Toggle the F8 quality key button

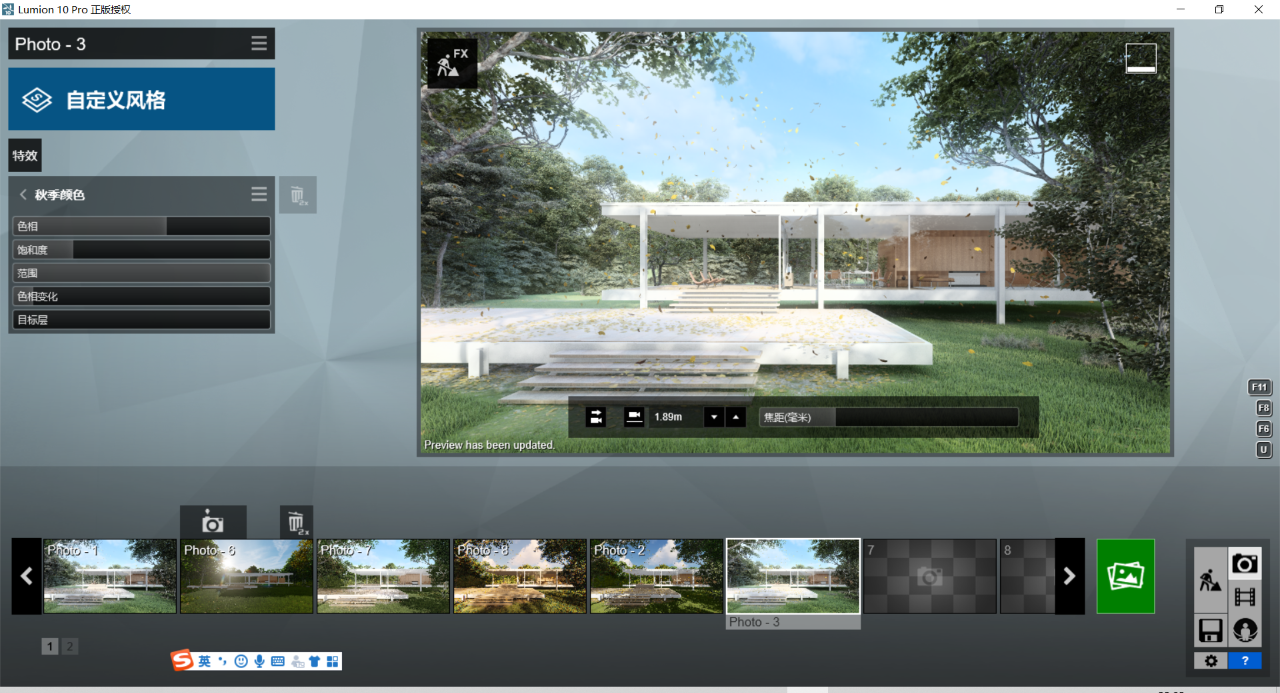pyautogui.click(x=1263, y=408)
